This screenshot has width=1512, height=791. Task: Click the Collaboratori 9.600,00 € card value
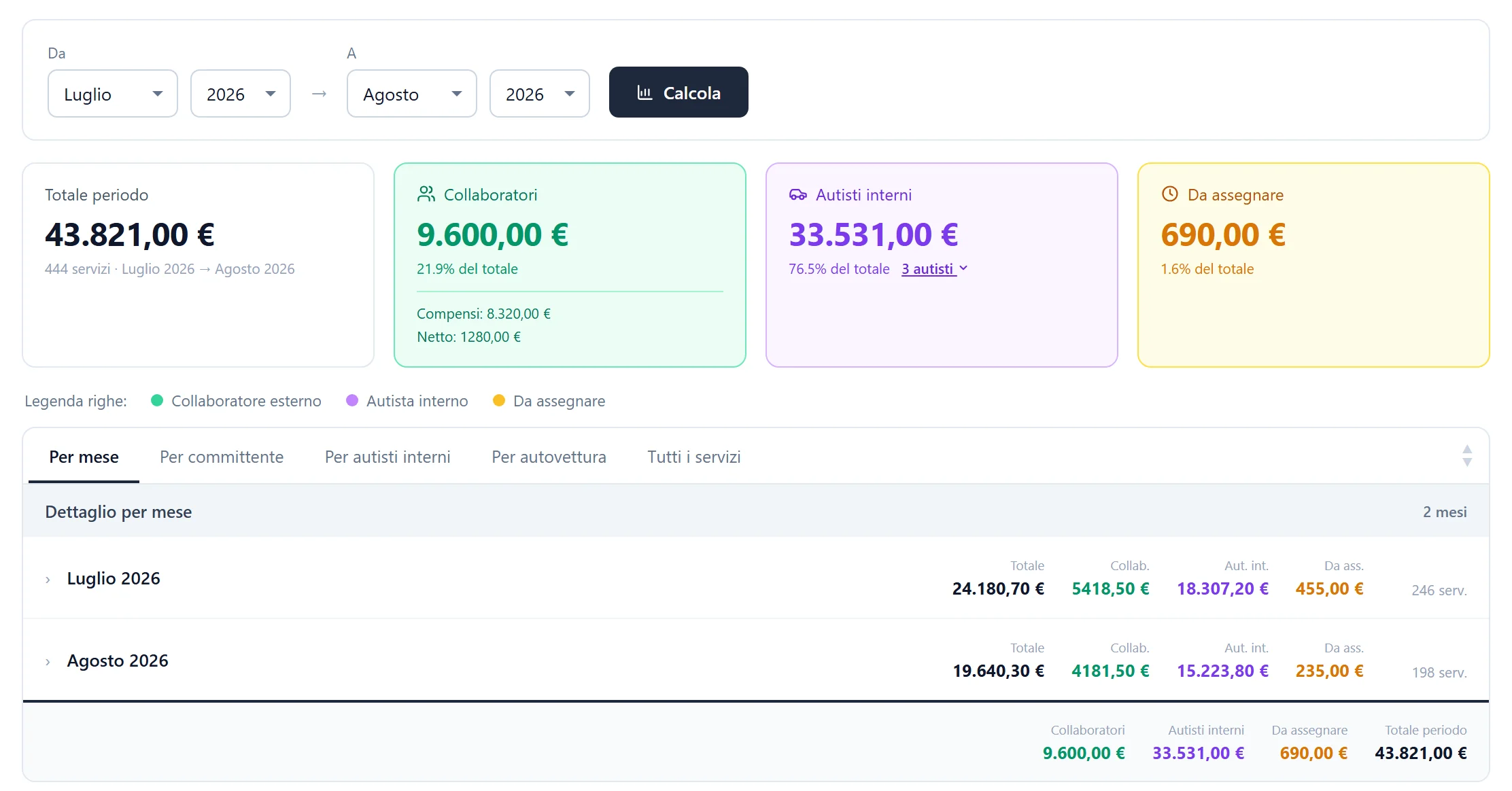click(x=493, y=235)
